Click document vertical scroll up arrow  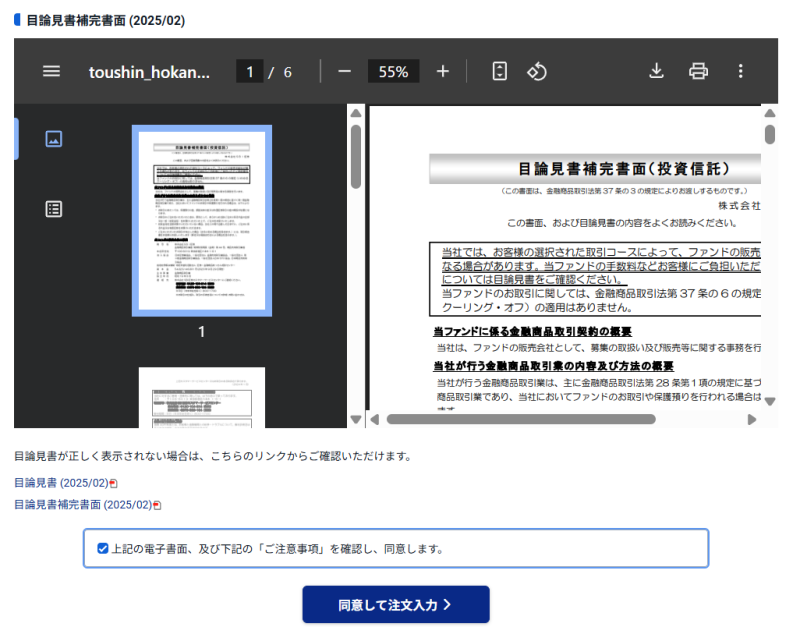(x=770, y=113)
